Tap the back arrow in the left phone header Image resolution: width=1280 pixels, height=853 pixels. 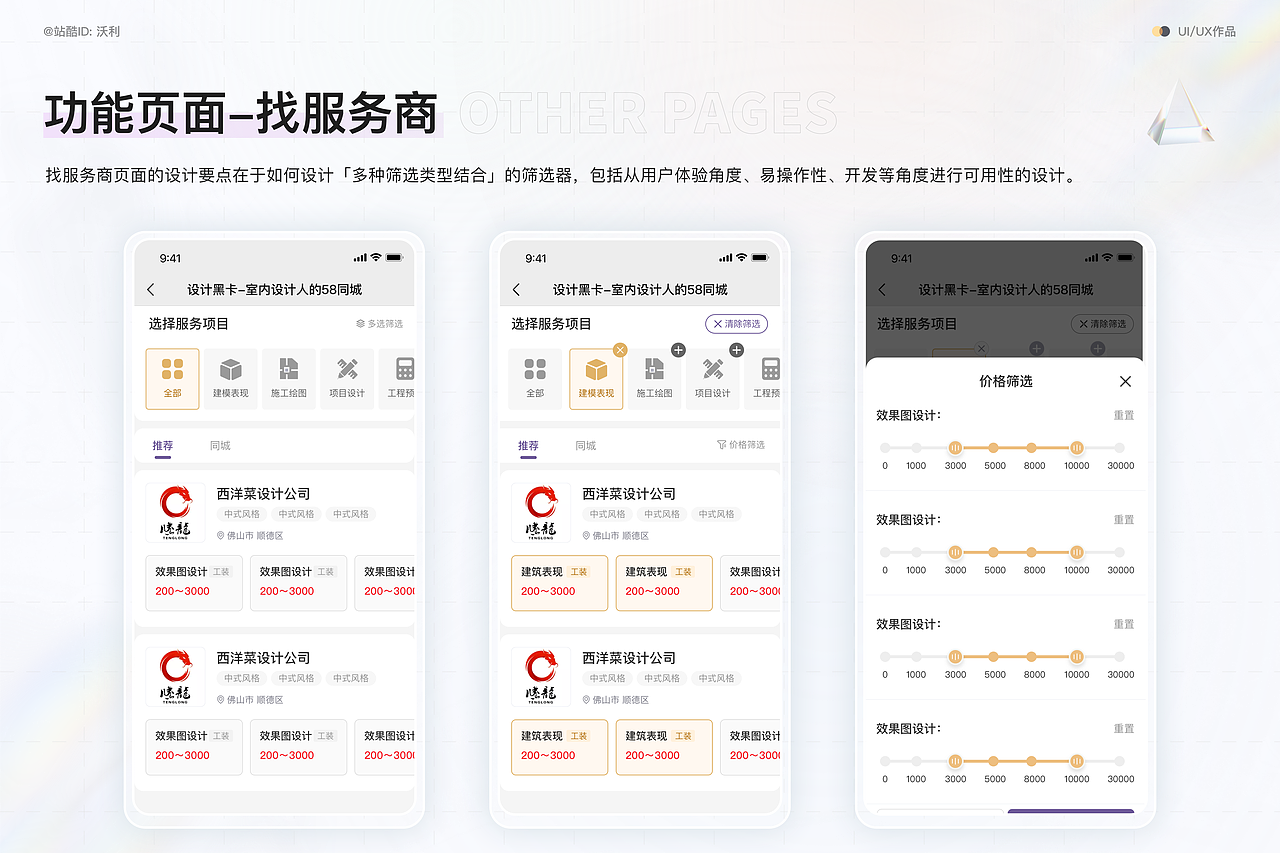click(151, 290)
